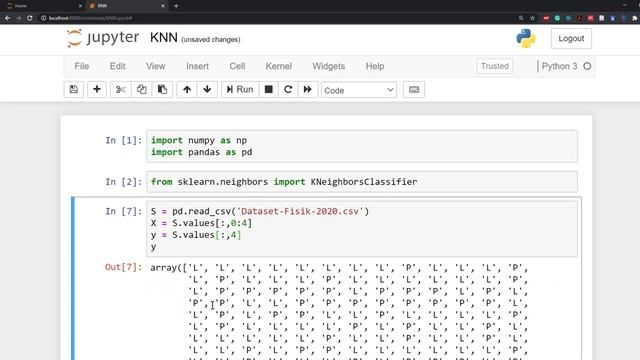Open the browser extensions puzzle icon
This screenshot has width=640, height=360.
tap(634, 18)
